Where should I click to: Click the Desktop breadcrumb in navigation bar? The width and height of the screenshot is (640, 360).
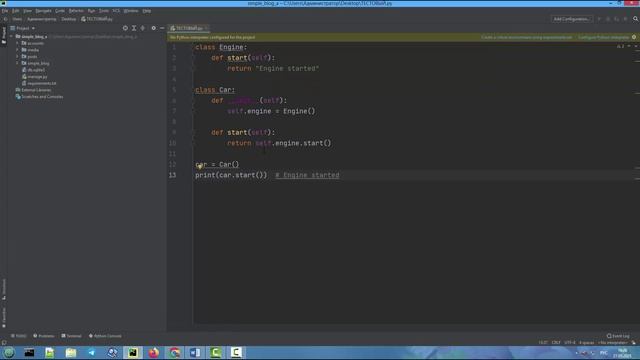coord(69,19)
